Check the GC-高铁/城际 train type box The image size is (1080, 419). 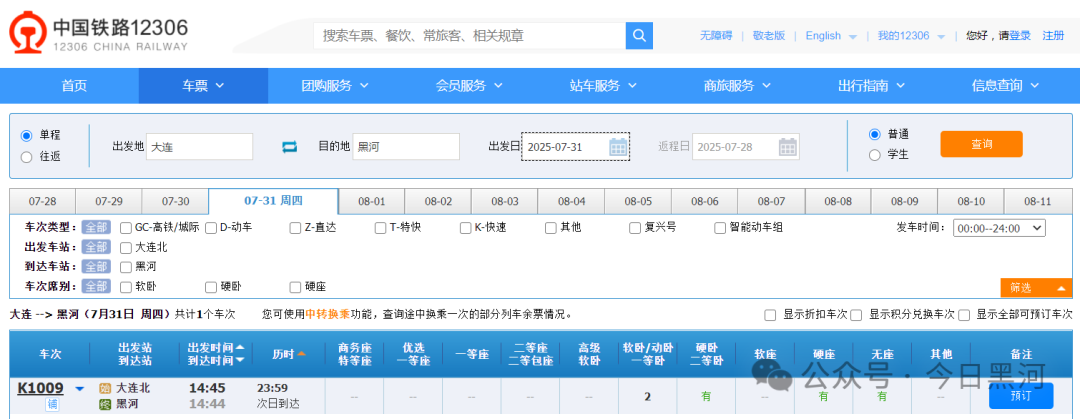click(125, 227)
